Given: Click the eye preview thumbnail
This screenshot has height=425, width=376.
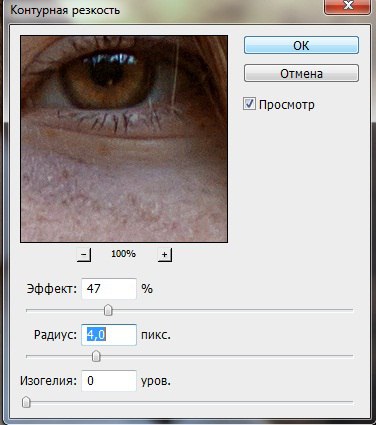Looking at the screenshot, I should pos(124,139).
